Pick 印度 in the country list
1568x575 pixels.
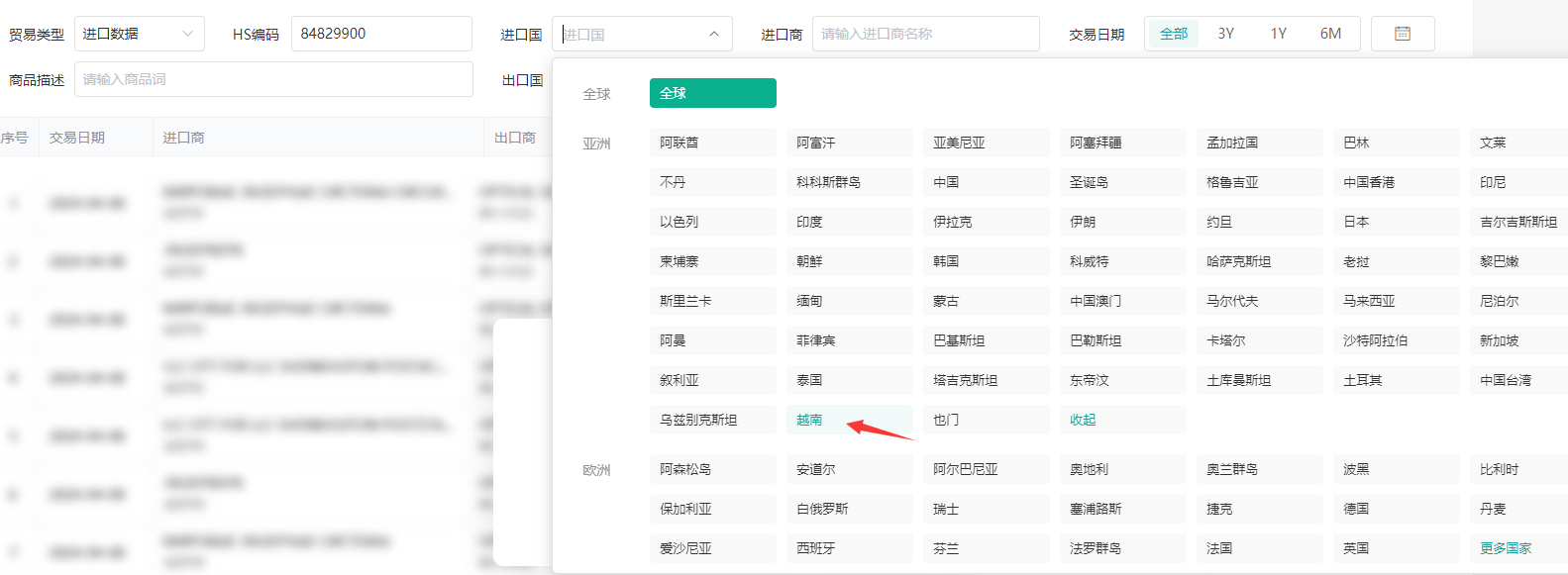(x=809, y=222)
